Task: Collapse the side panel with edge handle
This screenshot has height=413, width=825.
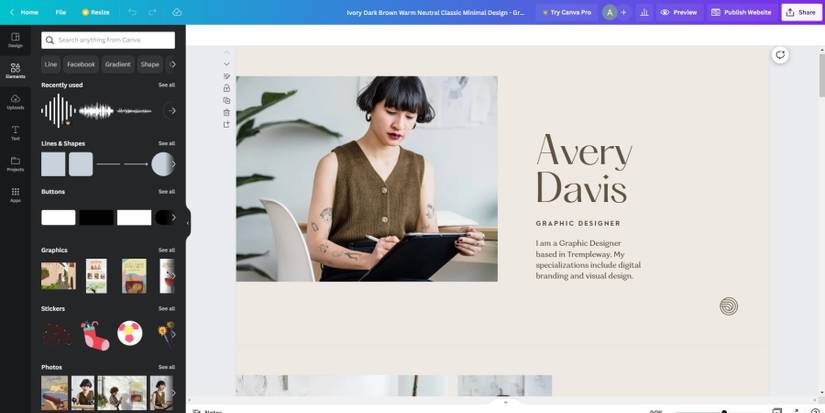Action: (188, 223)
